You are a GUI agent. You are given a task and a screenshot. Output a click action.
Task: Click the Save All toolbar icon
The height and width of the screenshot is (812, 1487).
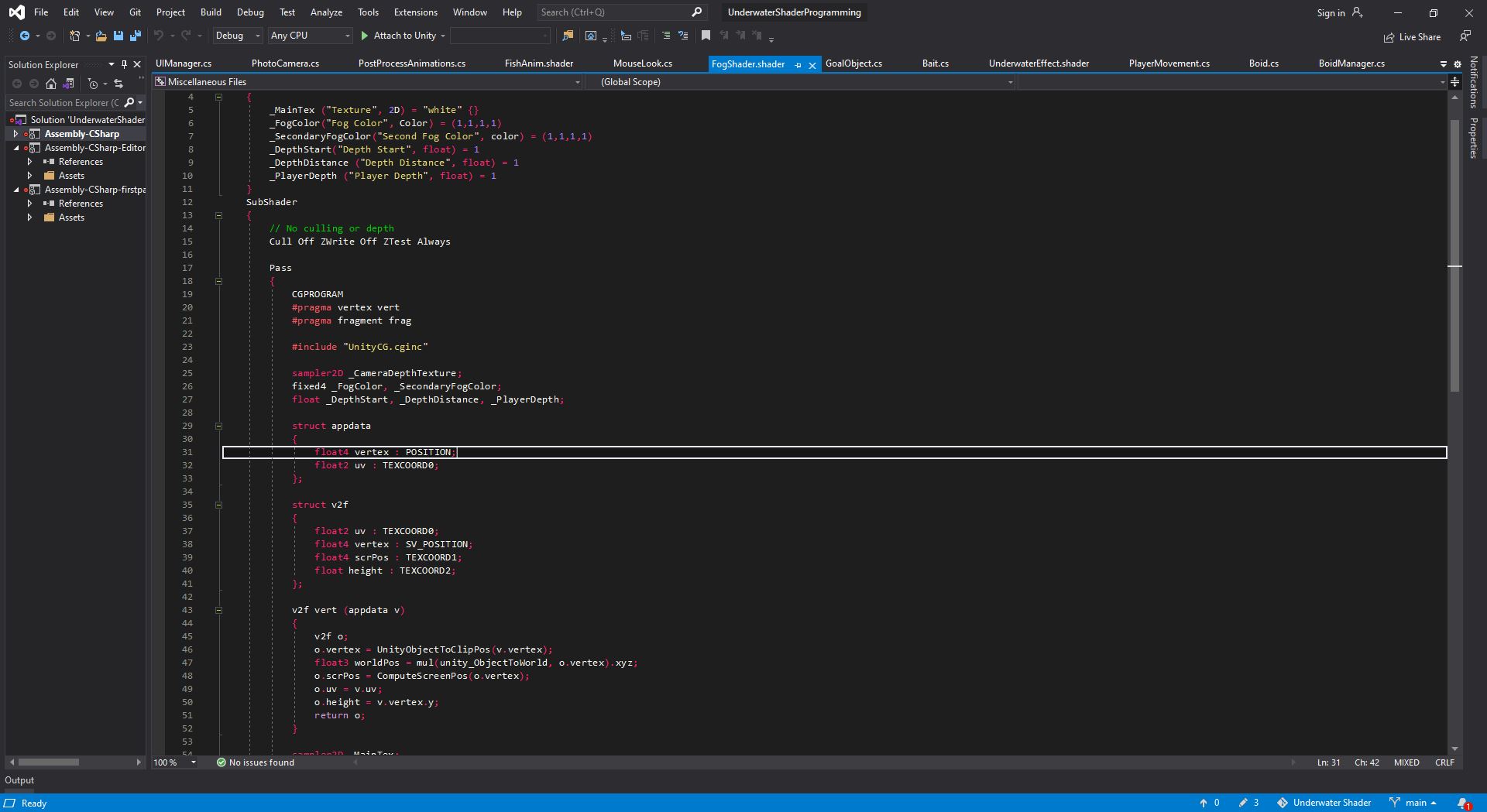tap(136, 36)
